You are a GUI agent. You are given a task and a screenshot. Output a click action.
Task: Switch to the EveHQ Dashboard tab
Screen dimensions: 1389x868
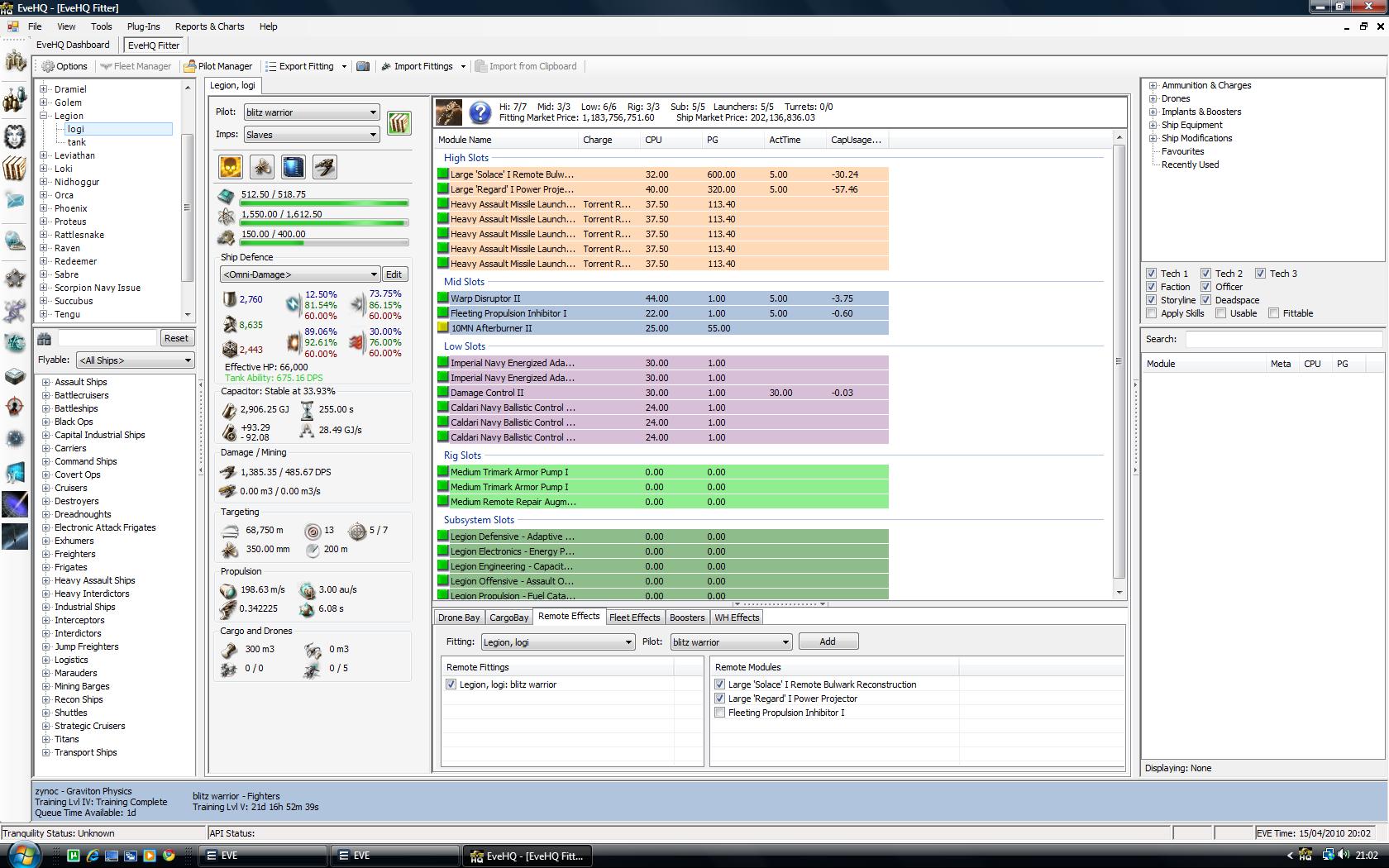coord(73,45)
